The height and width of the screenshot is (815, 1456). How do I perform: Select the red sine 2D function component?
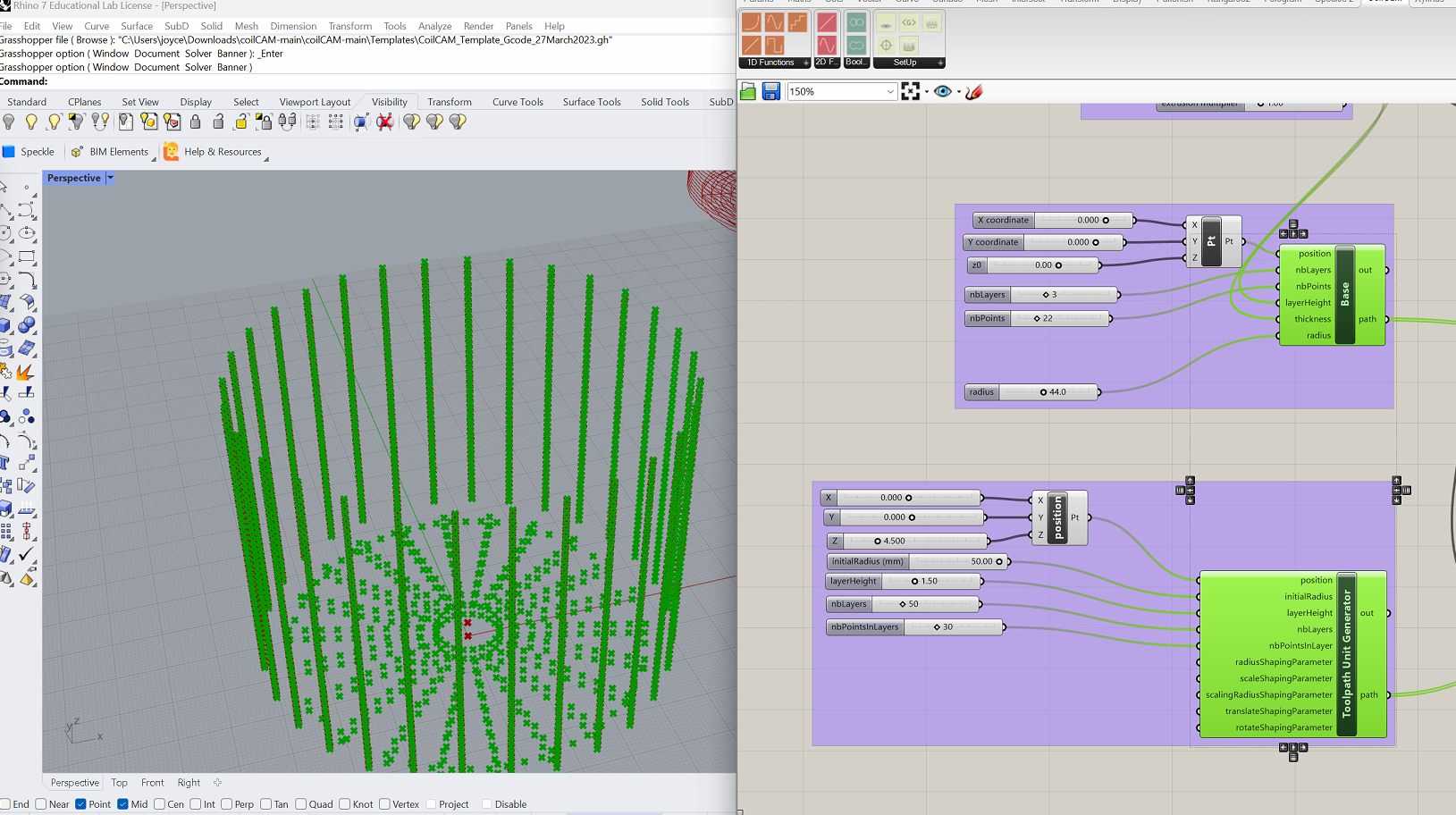tap(827, 45)
